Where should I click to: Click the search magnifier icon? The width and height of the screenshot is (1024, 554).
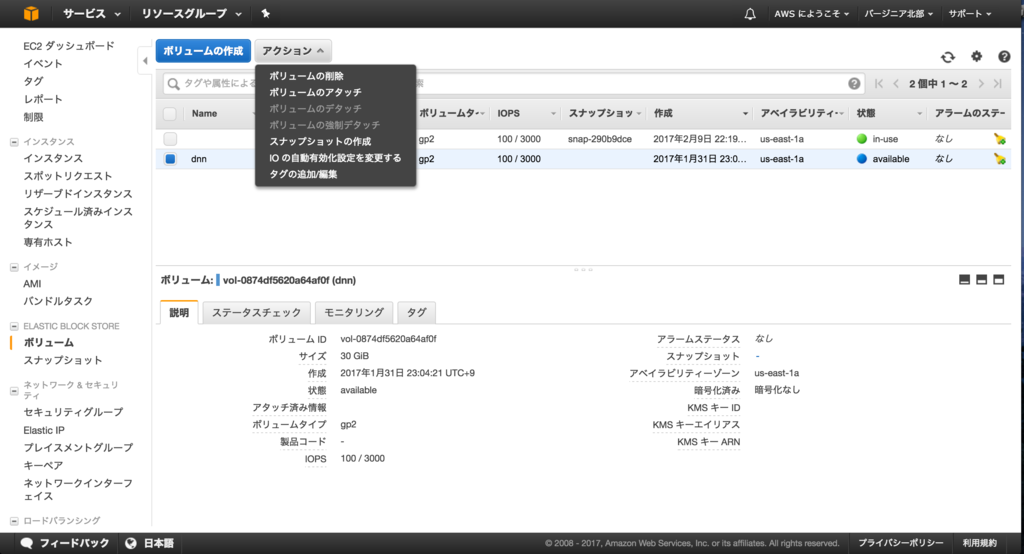pyautogui.click(x=173, y=84)
